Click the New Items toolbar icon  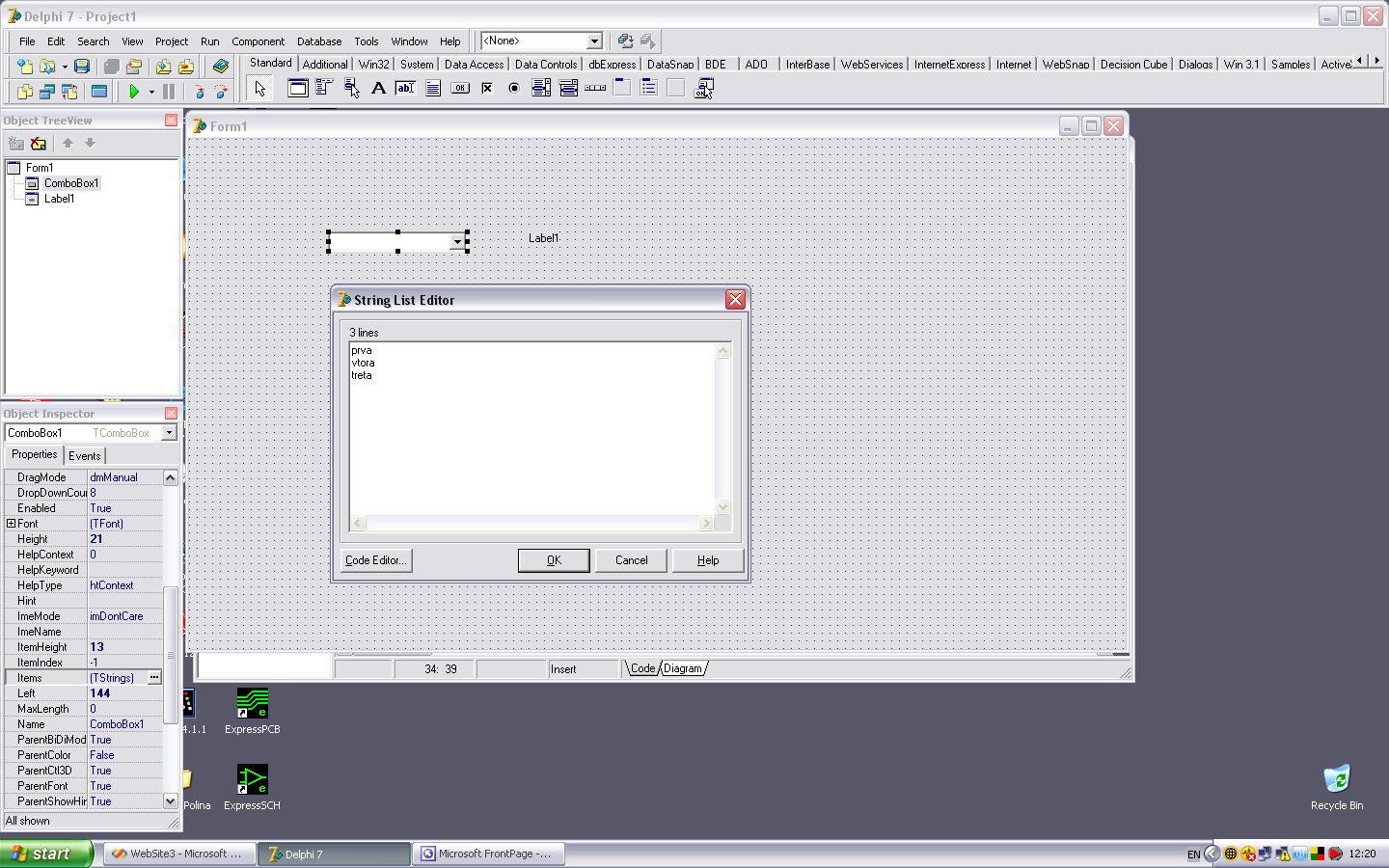(x=24, y=67)
